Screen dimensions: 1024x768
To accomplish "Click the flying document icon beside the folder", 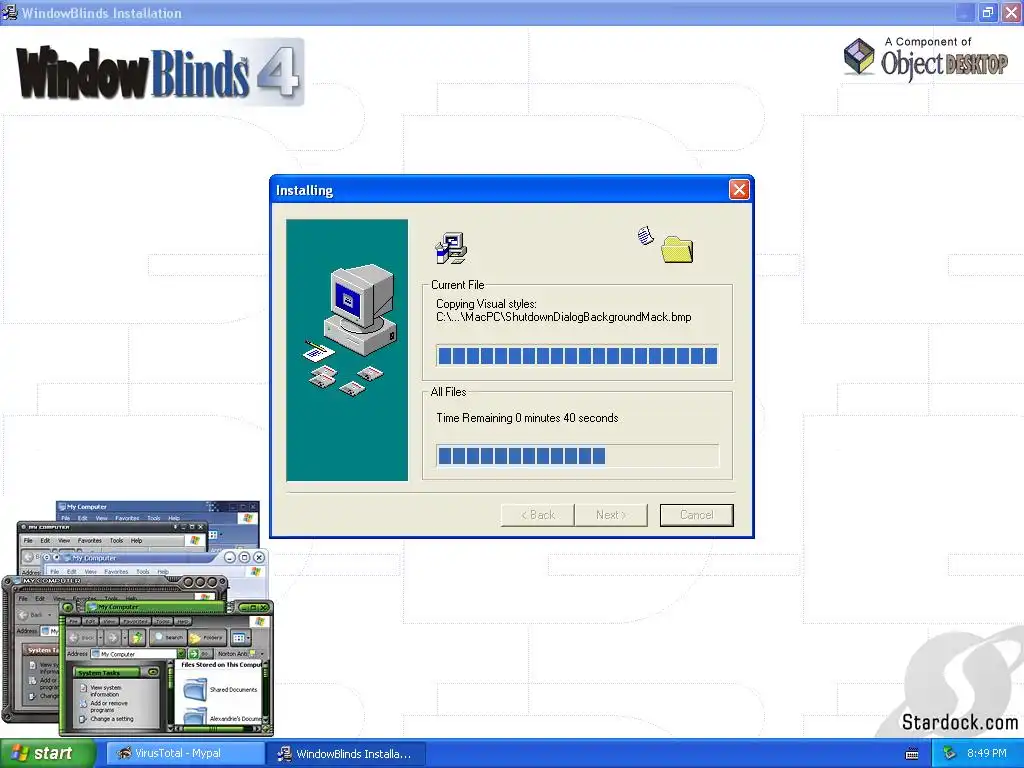I will (645, 236).
